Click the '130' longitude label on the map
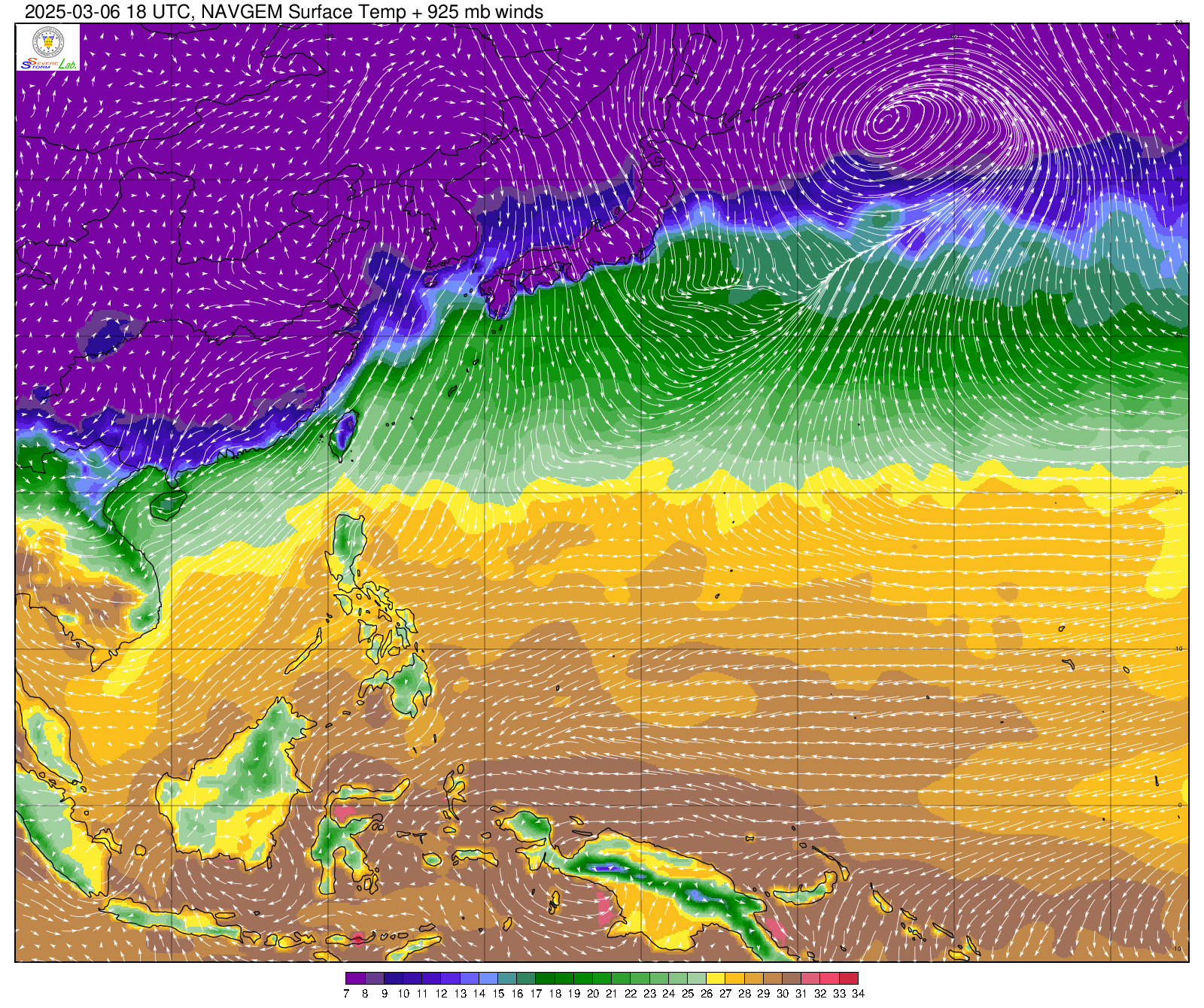Image resolution: width=1204 pixels, height=1008 pixels. pyautogui.click(x=485, y=35)
